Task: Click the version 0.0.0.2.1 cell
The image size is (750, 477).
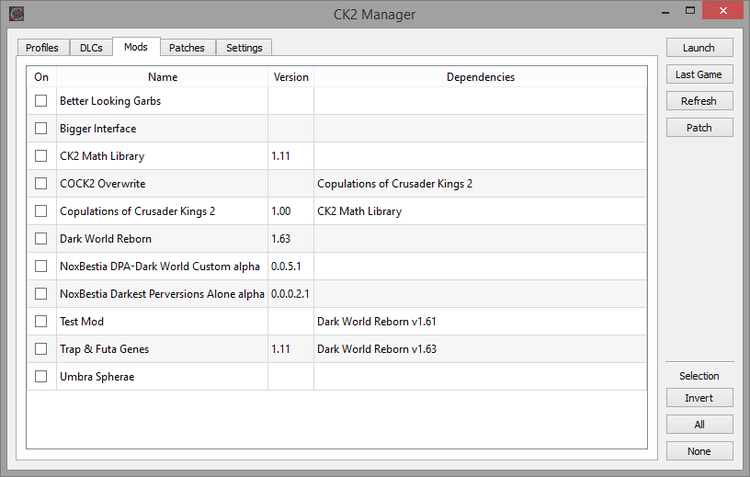Action: pos(290,294)
